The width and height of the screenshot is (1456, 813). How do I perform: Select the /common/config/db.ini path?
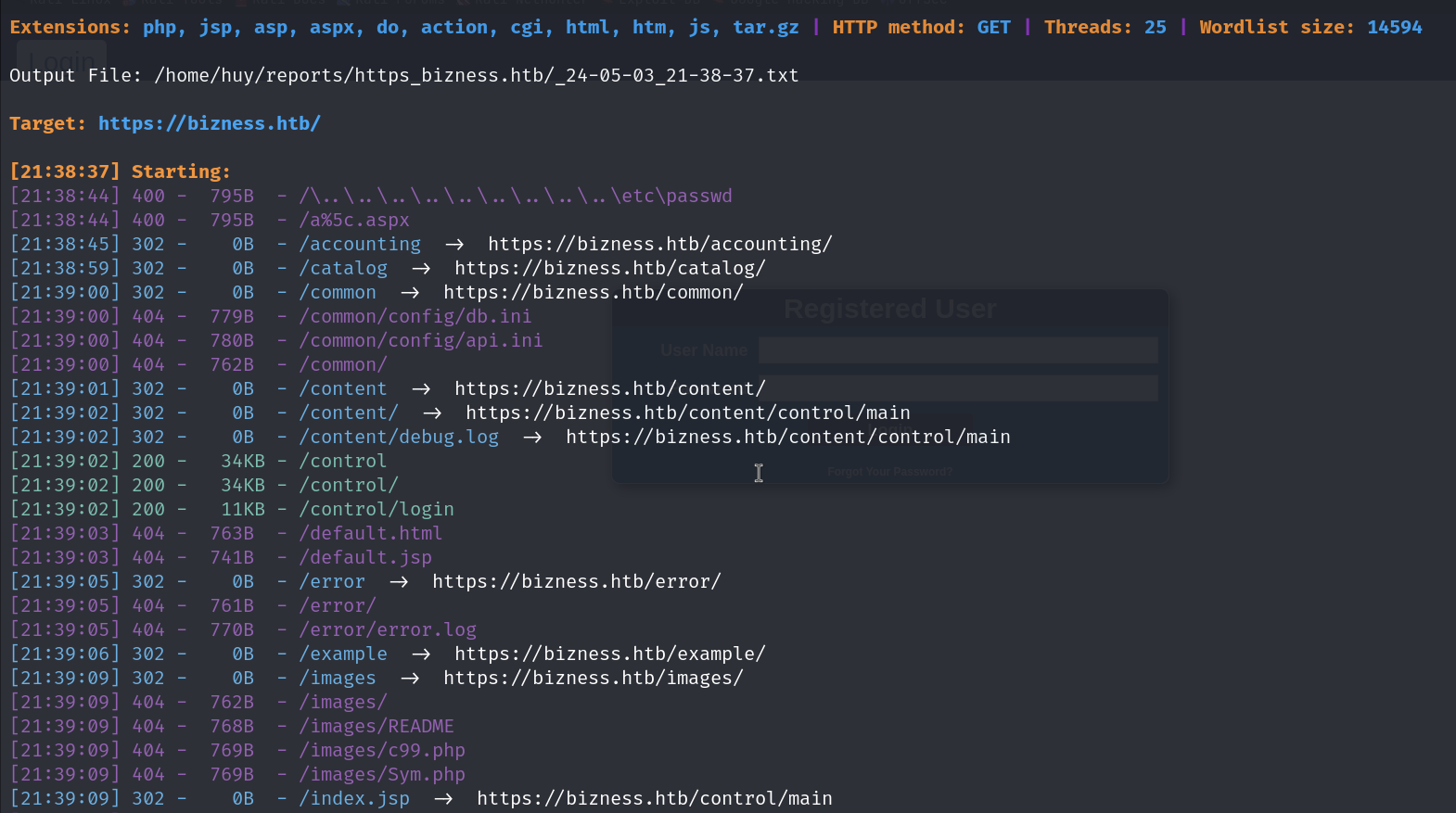click(x=415, y=316)
